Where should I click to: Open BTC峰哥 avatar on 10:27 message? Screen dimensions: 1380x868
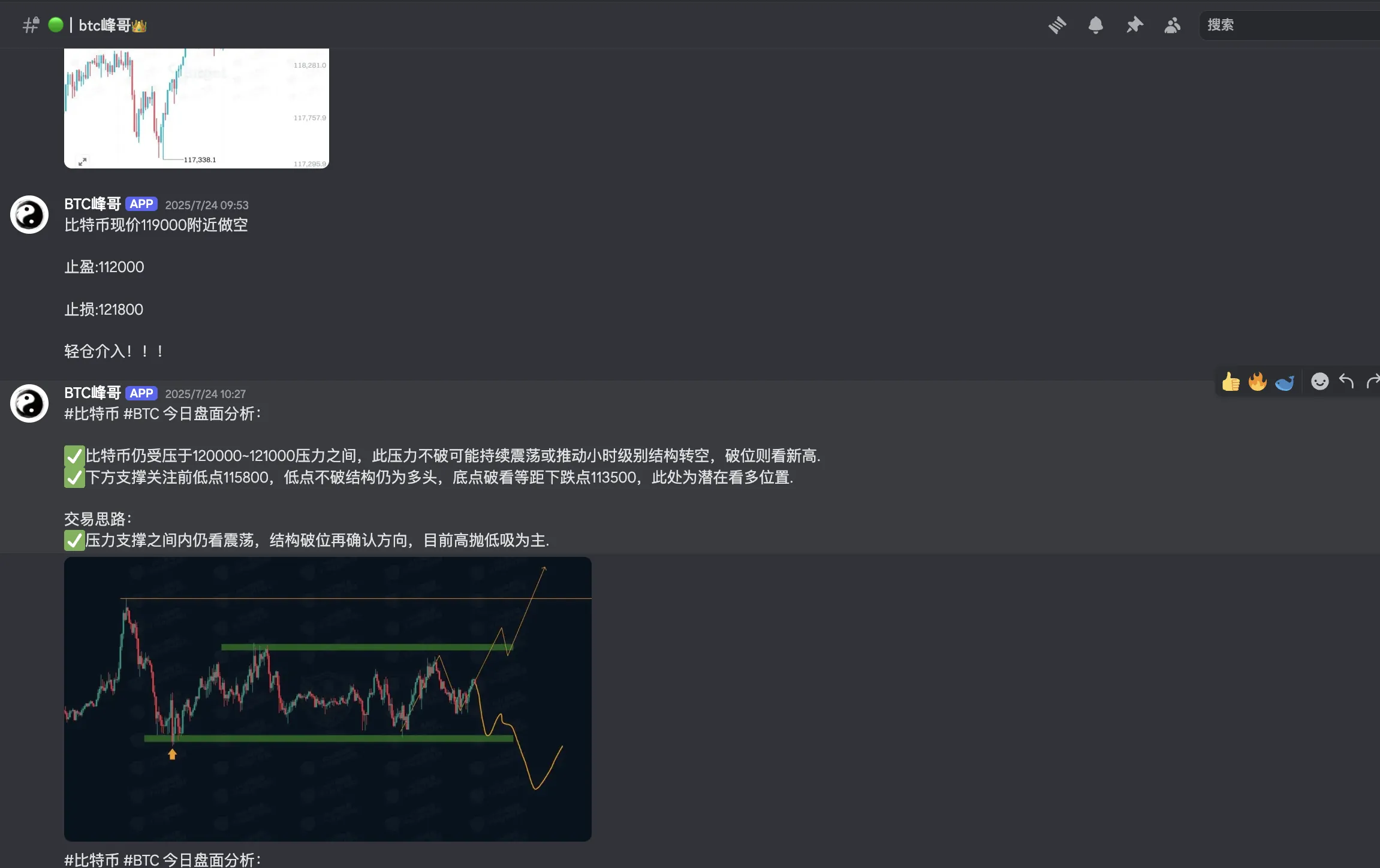(x=29, y=403)
